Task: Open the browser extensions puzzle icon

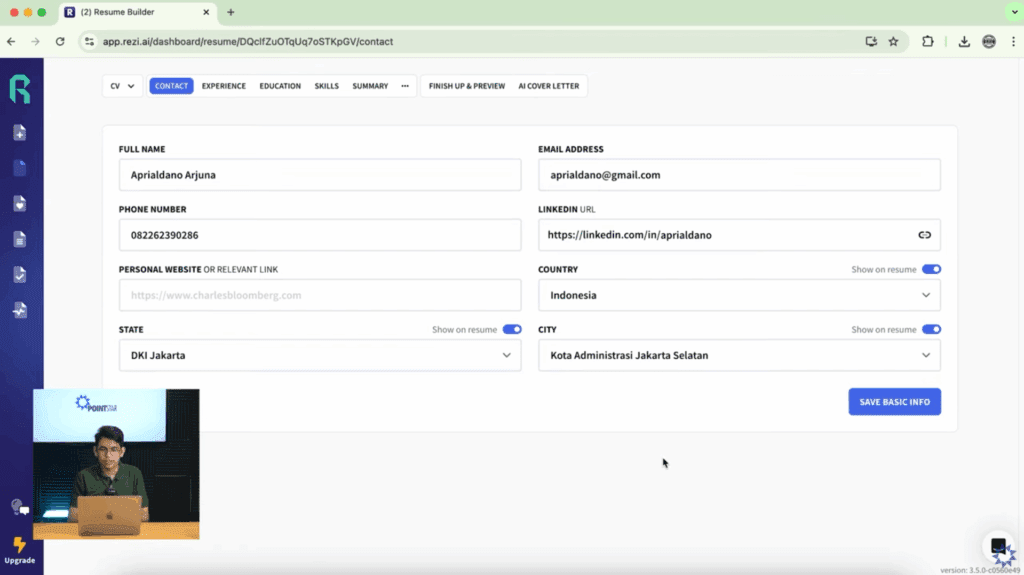Action: click(928, 41)
